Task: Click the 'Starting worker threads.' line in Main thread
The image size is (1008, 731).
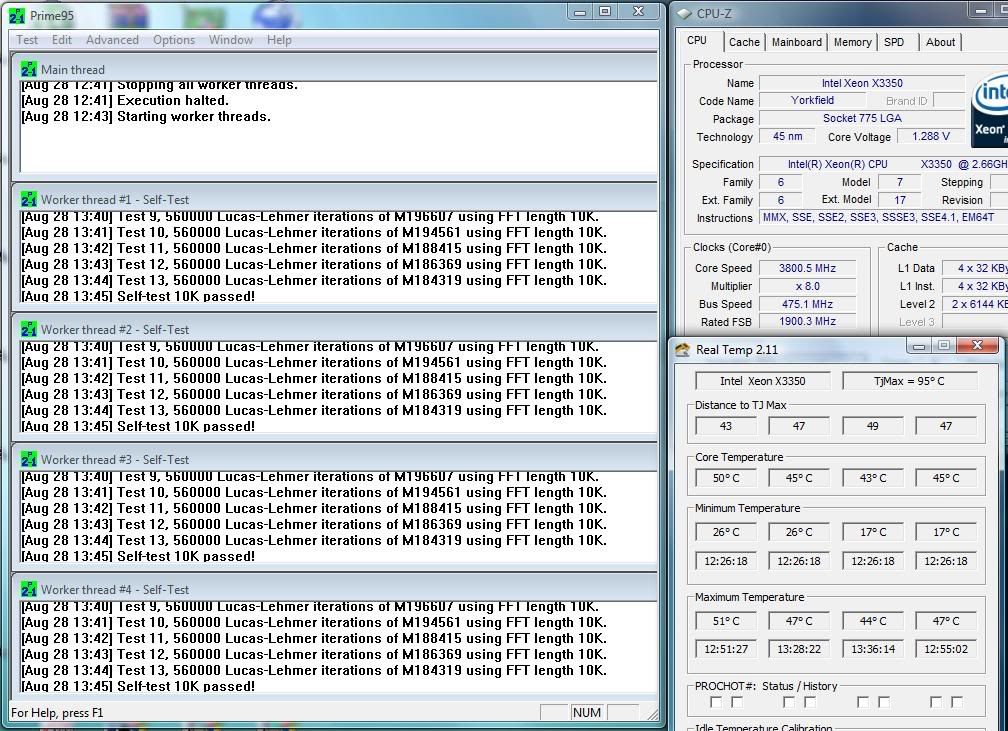Action: pyautogui.click(x=146, y=116)
